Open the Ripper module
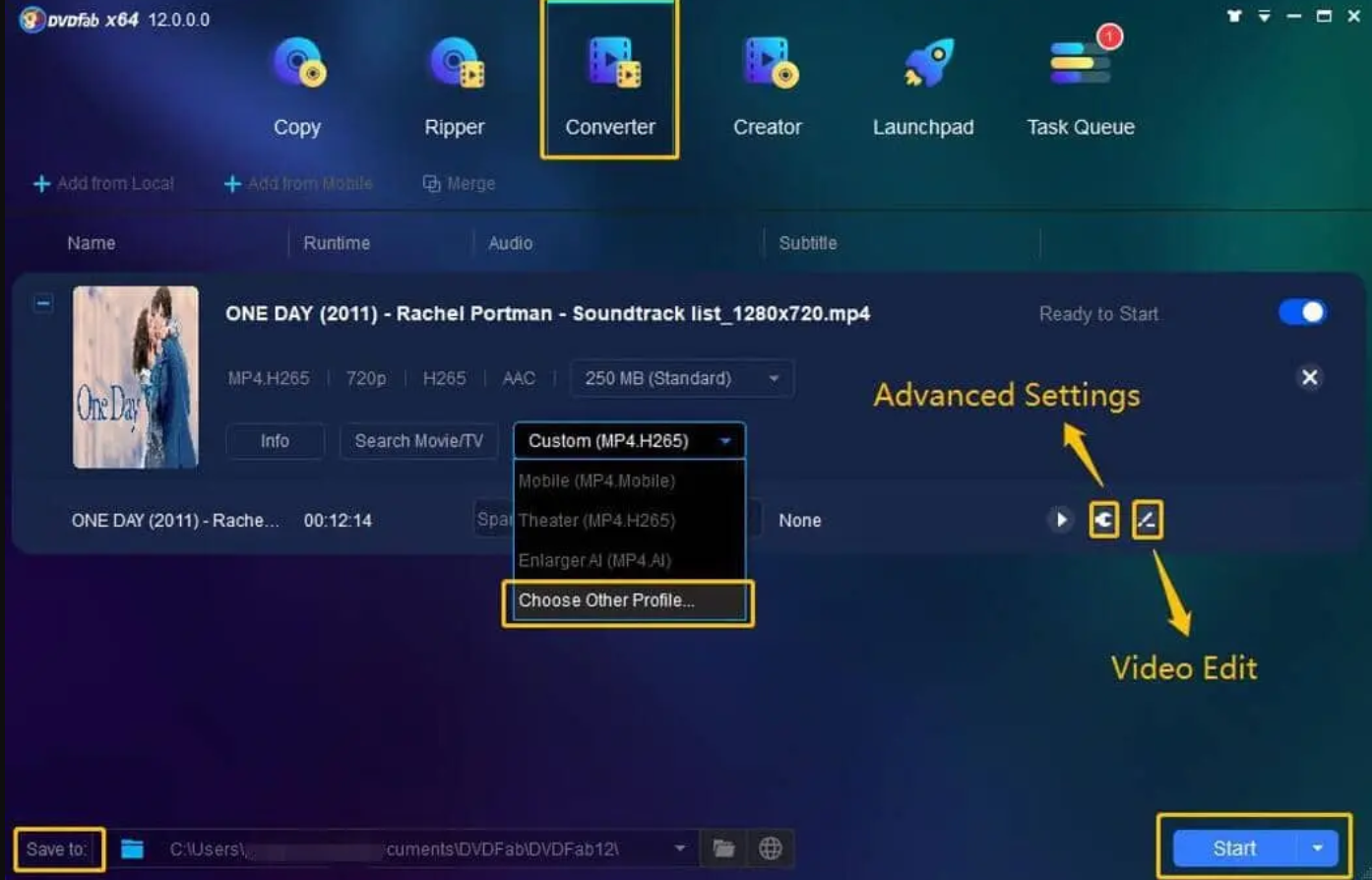Viewport: 1372px width, 880px height. [454, 86]
